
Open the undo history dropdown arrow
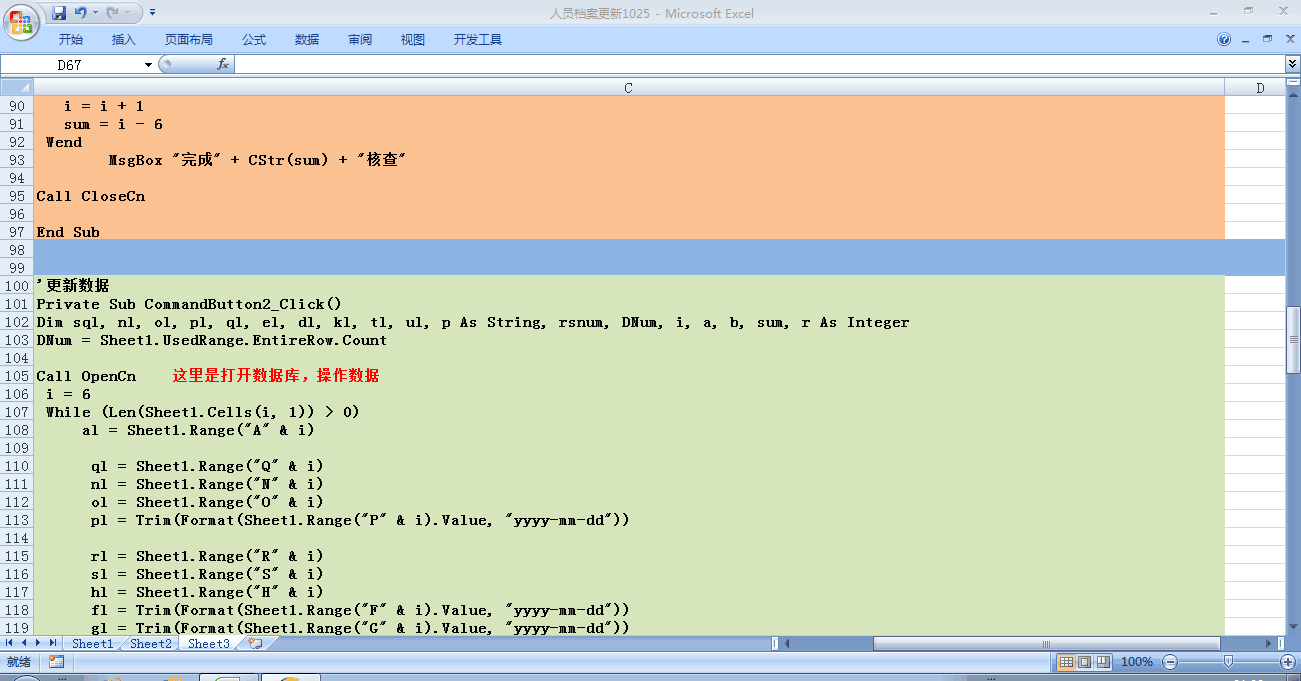[x=95, y=13]
